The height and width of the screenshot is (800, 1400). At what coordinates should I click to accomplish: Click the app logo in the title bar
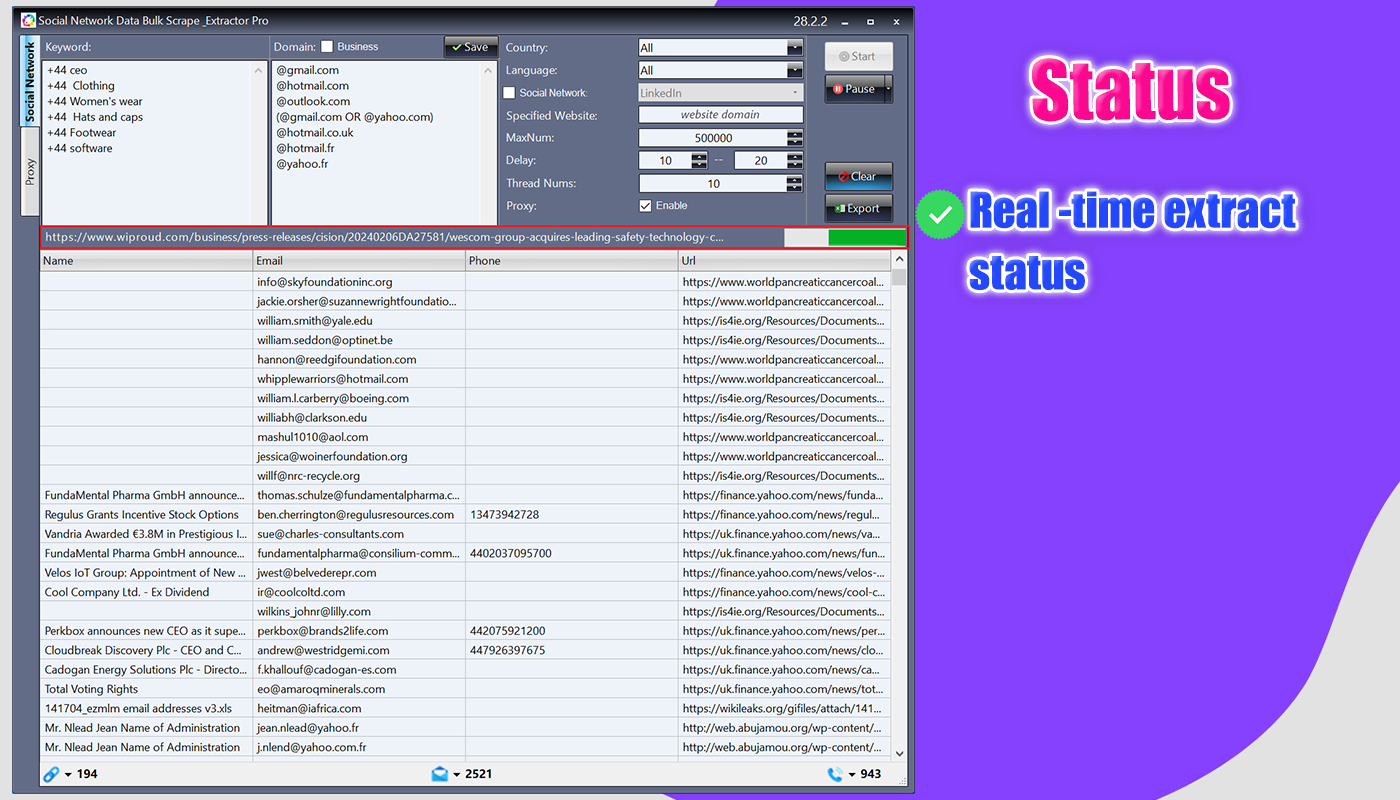click(x=29, y=20)
